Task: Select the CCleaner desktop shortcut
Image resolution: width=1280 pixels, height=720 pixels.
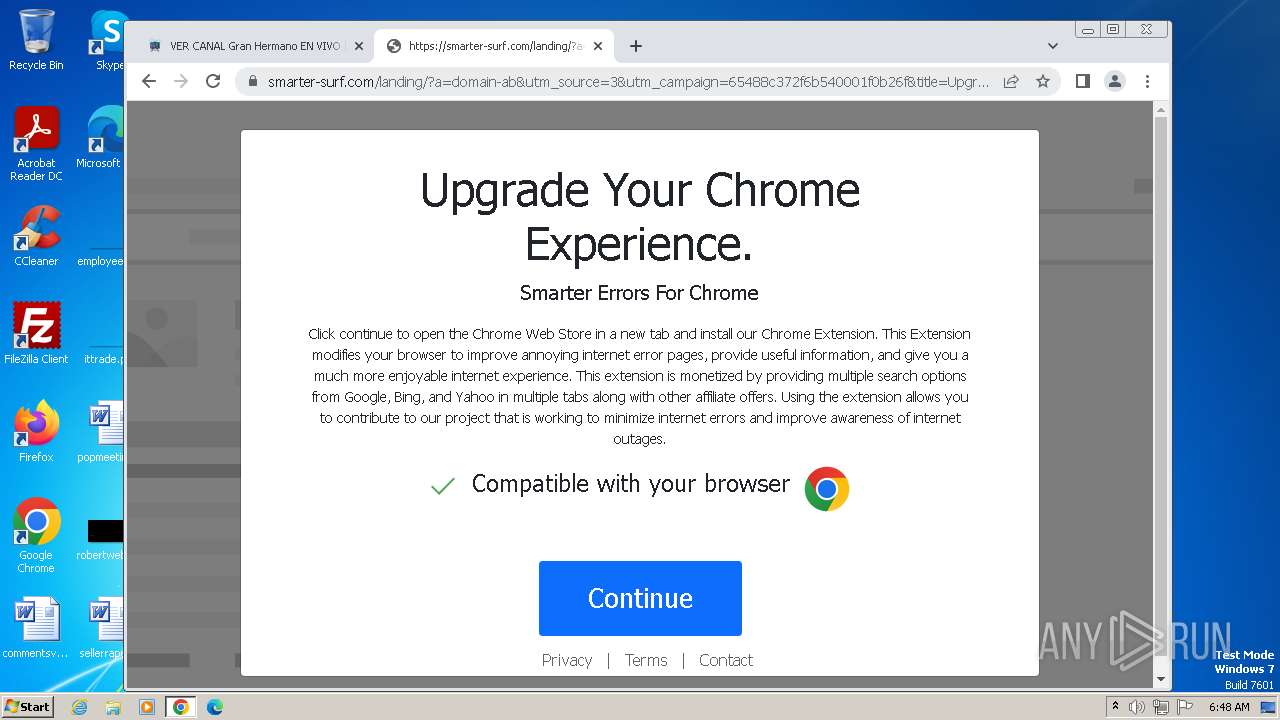Action: (36, 236)
